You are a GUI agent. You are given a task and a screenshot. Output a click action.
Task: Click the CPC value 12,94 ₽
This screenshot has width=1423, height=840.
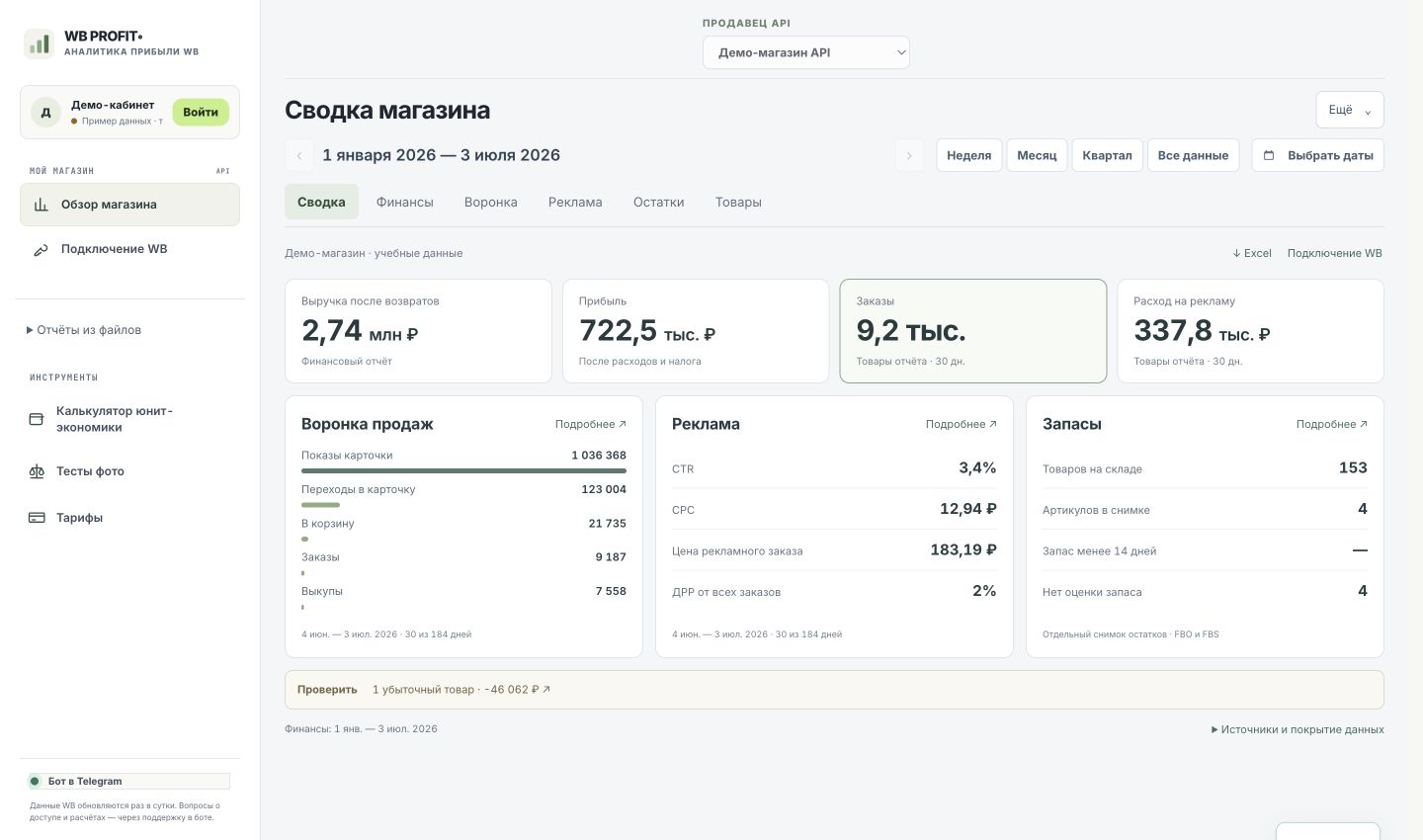point(968,509)
